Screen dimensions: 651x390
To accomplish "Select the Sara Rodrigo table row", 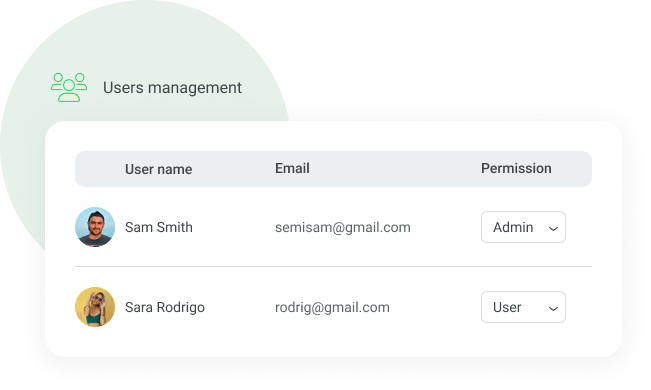I will (x=333, y=307).
